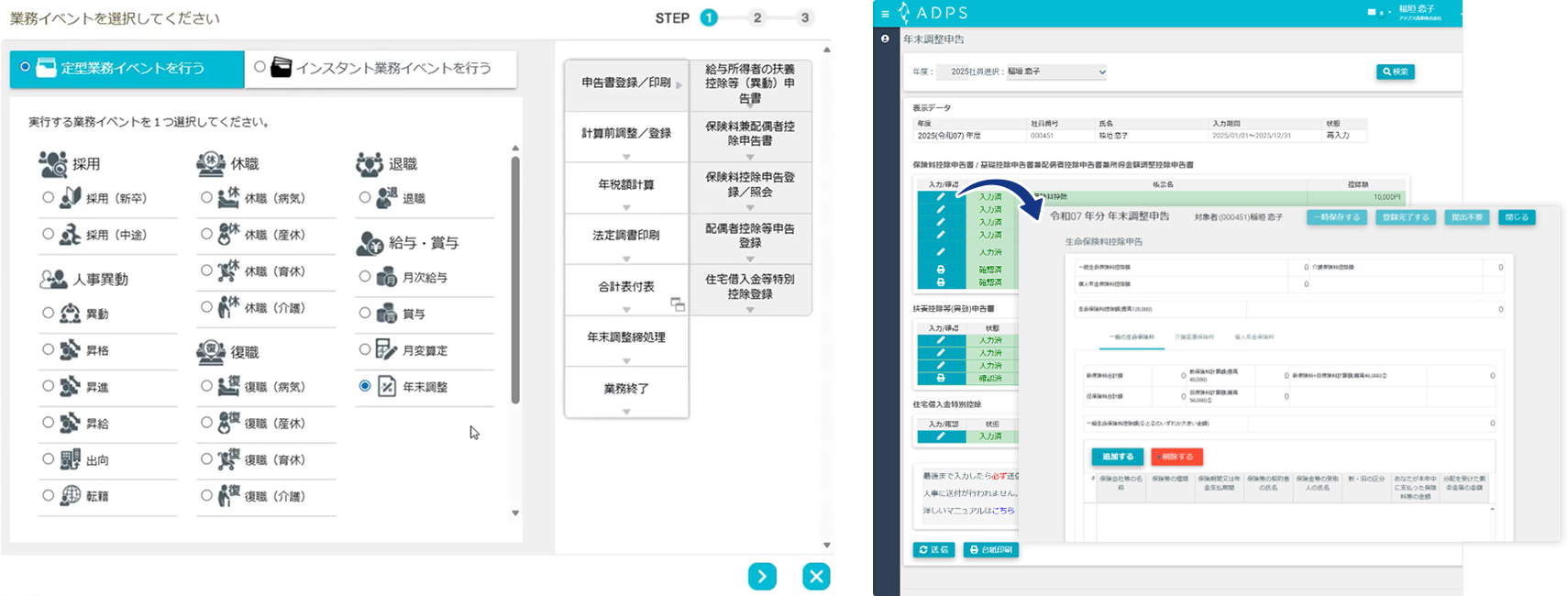The height and width of the screenshot is (596, 1568).
Task: Click the 復職（育休） icon
Action: pos(229,459)
